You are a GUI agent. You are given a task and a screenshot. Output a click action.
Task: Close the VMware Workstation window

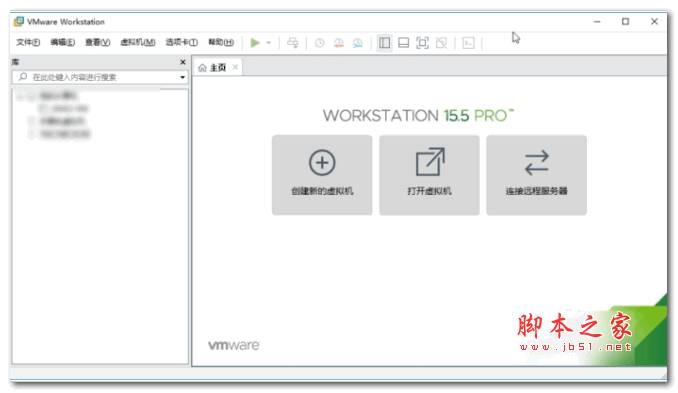(x=654, y=22)
